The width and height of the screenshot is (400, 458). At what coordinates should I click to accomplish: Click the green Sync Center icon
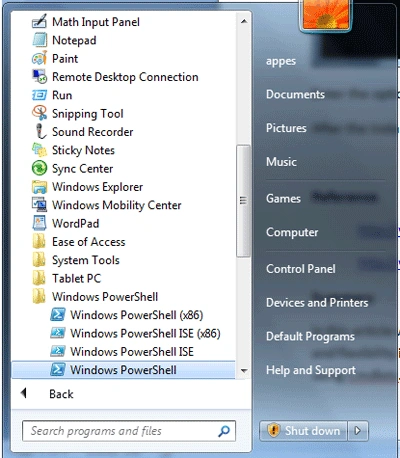(x=39, y=168)
